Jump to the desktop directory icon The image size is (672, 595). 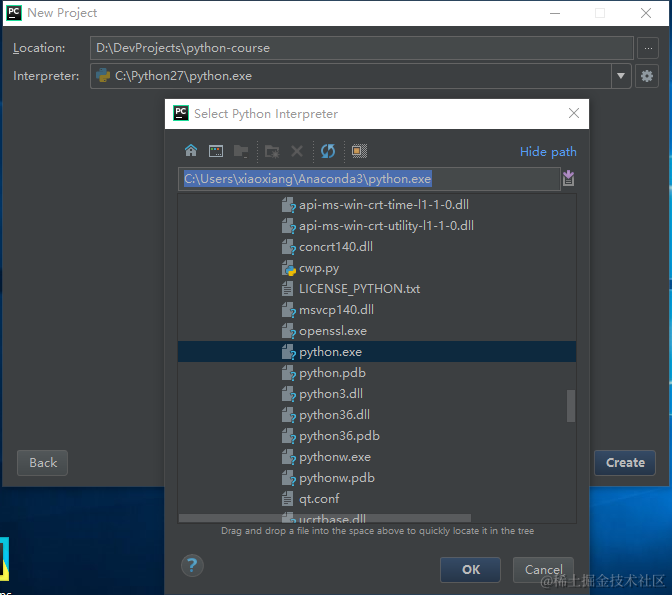[216, 151]
